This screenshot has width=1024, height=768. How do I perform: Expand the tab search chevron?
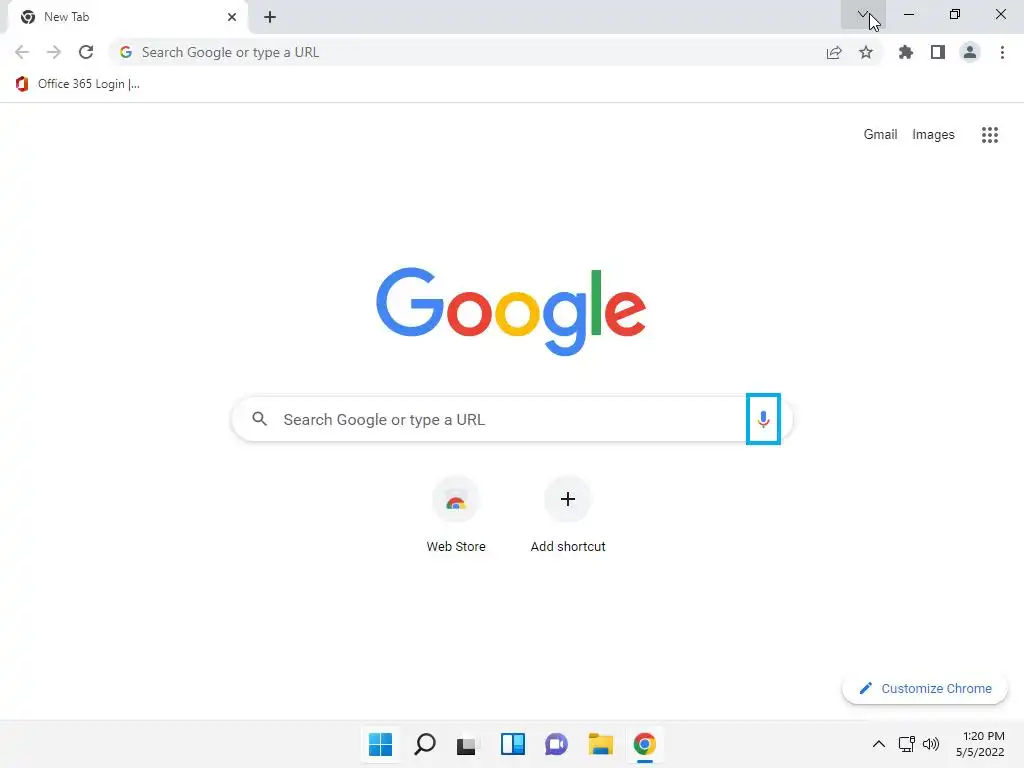[863, 14]
